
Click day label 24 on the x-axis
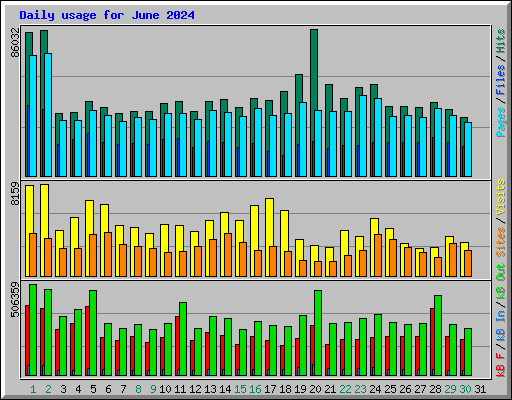(375, 389)
